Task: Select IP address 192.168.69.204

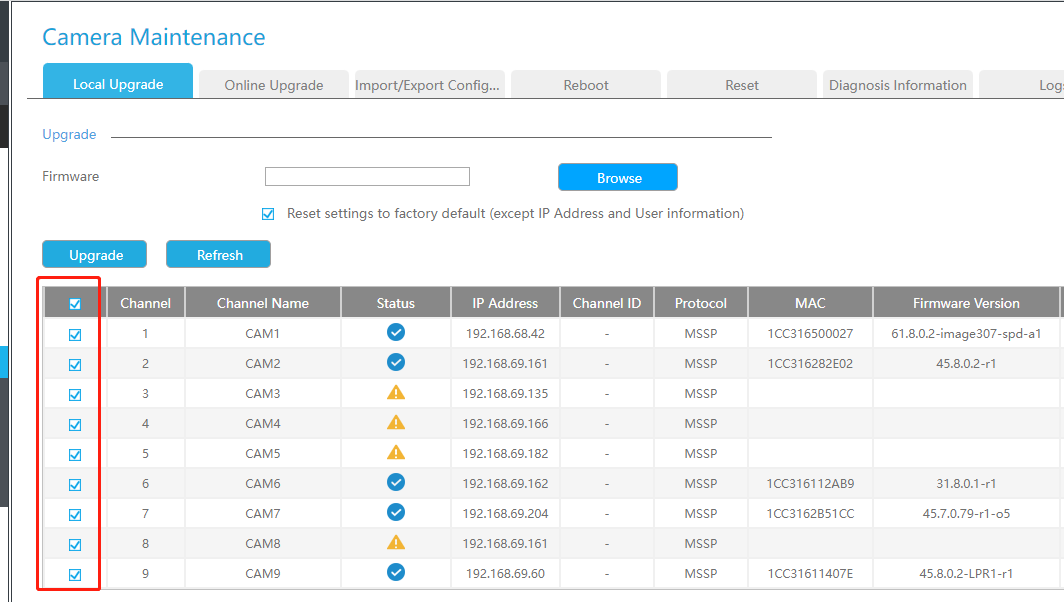Action: click(x=505, y=513)
